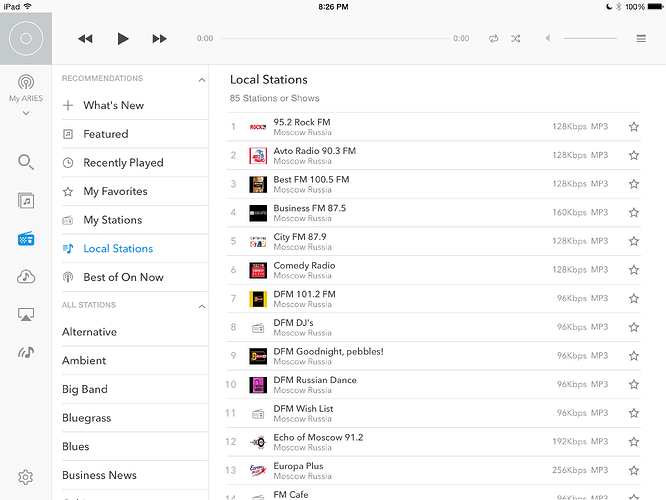Collapse the All Stations section
This screenshot has width=666, height=500.
coord(202,306)
